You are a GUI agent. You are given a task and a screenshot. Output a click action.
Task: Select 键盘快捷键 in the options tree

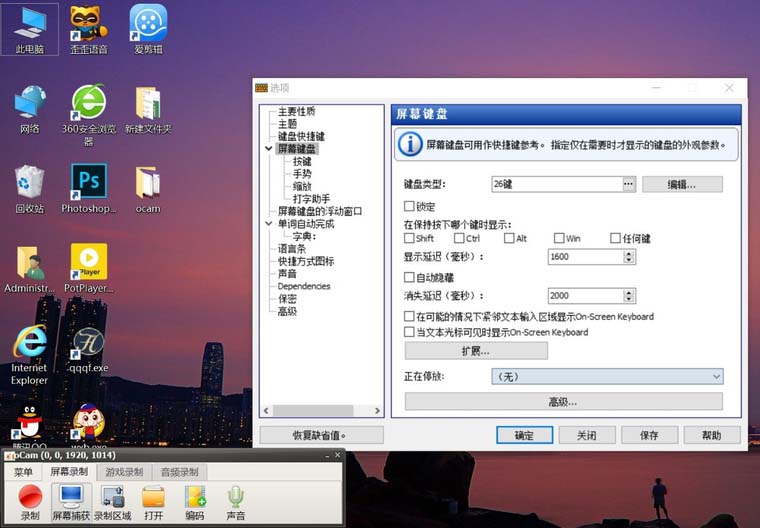[301, 136]
